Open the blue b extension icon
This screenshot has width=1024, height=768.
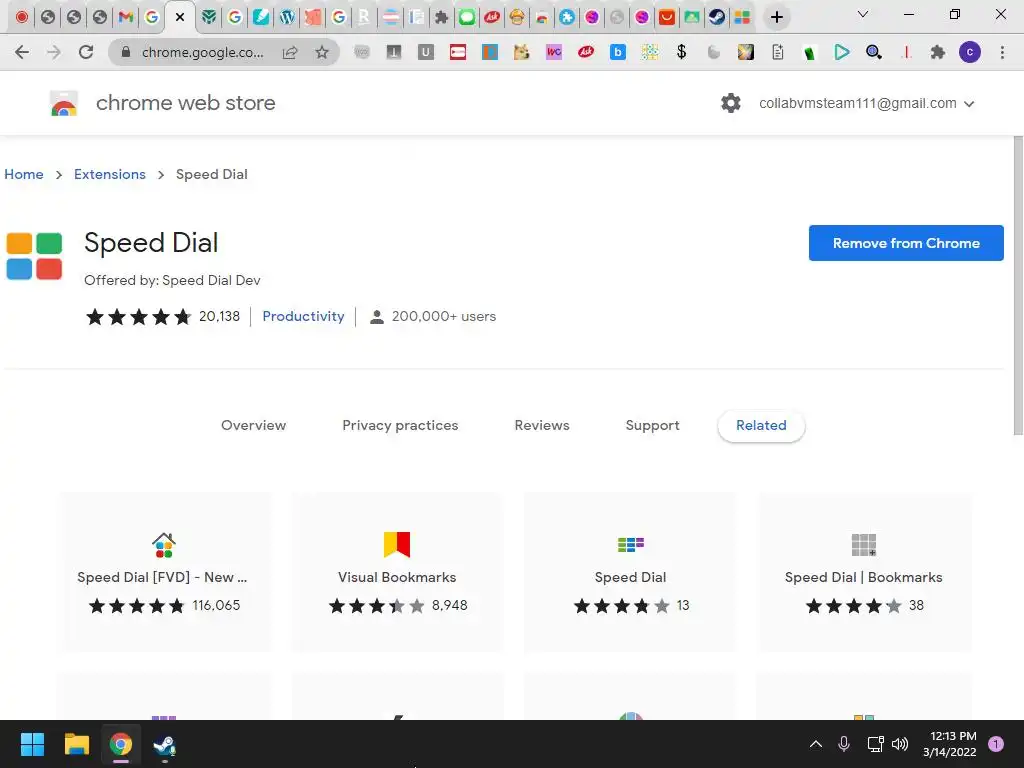click(x=618, y=52)
